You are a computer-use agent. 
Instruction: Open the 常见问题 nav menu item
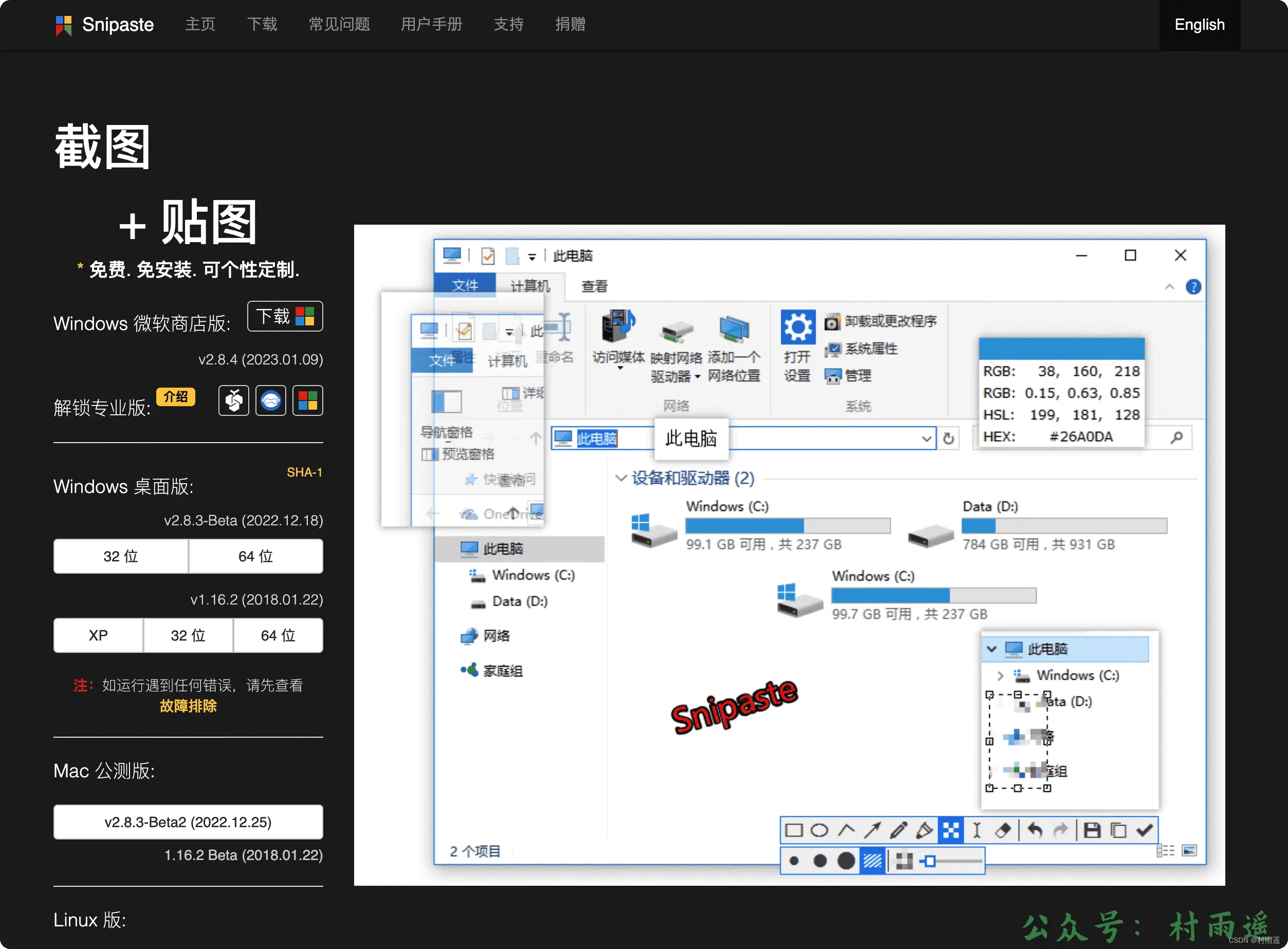pos(339,24)
